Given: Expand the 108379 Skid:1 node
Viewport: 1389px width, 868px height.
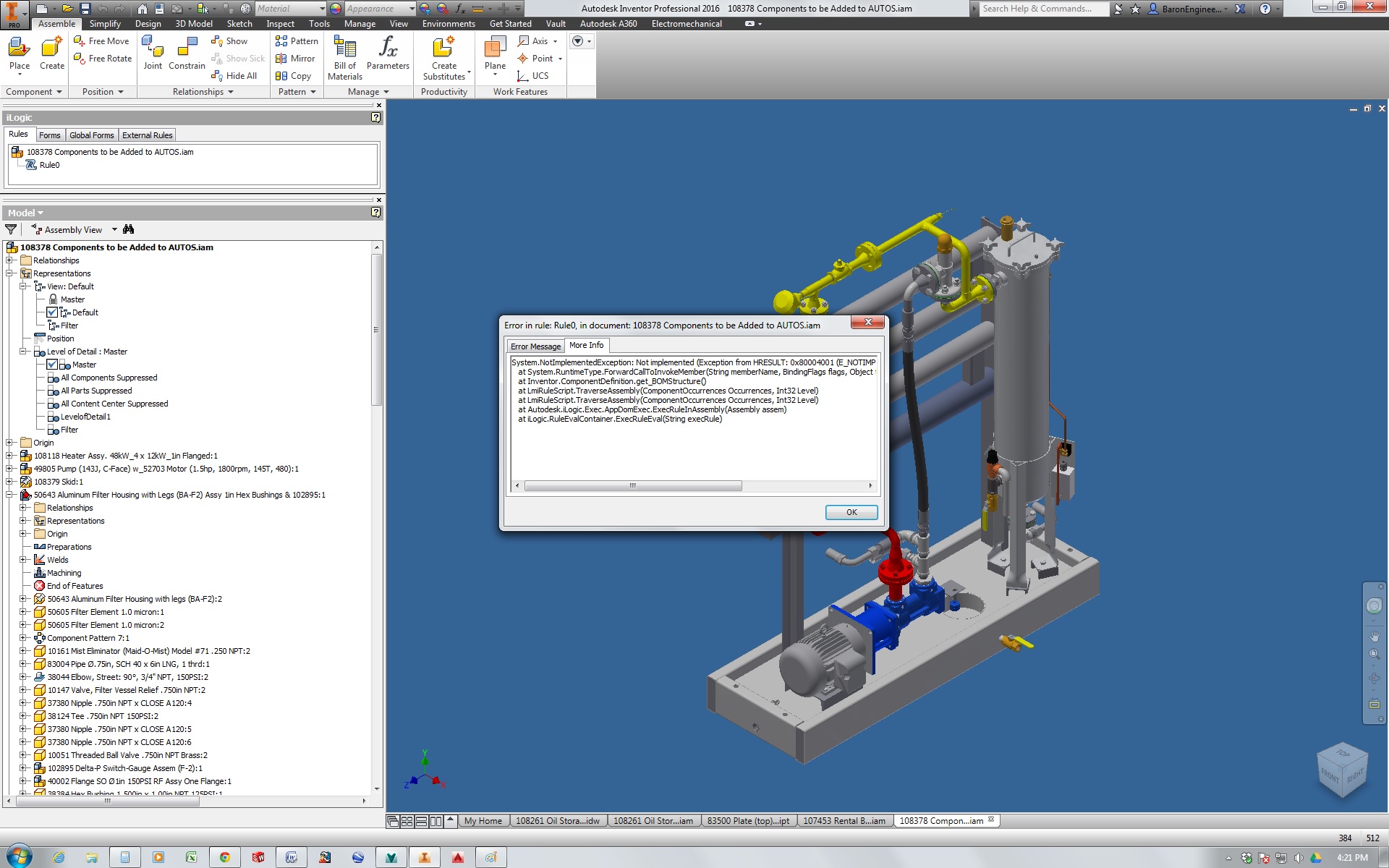Looking at the screenshot, I should tap(9, 482).
